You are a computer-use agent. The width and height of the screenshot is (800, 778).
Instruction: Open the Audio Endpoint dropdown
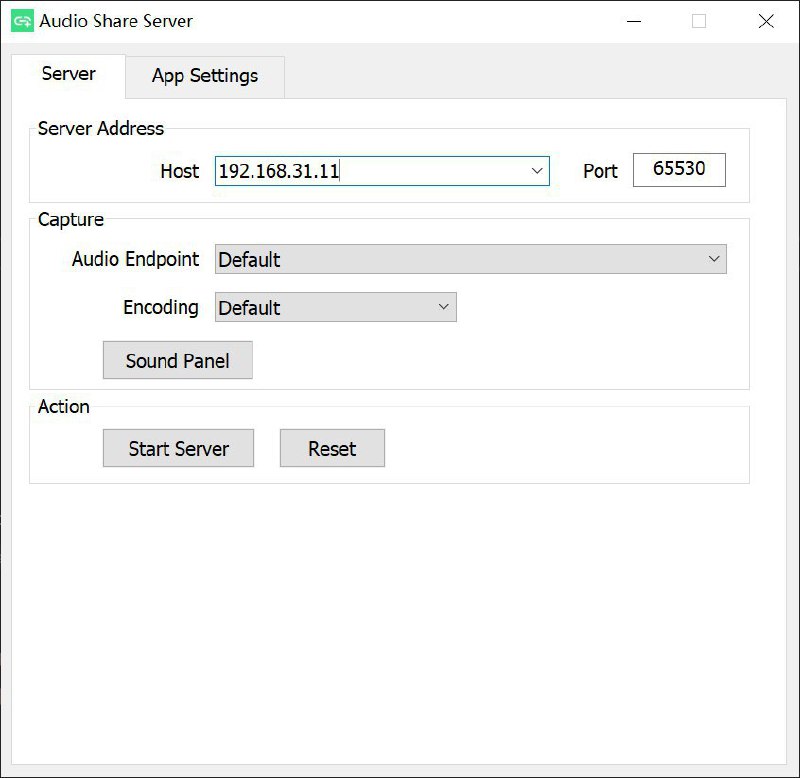tap(470, 259)
